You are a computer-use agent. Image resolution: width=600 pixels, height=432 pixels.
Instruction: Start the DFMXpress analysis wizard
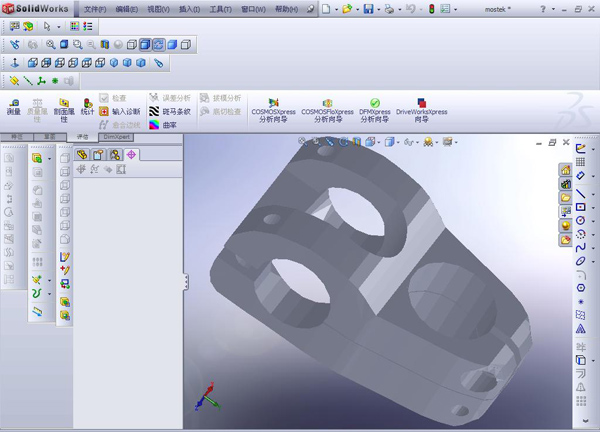pyautogui.click(x=375, y=109)
